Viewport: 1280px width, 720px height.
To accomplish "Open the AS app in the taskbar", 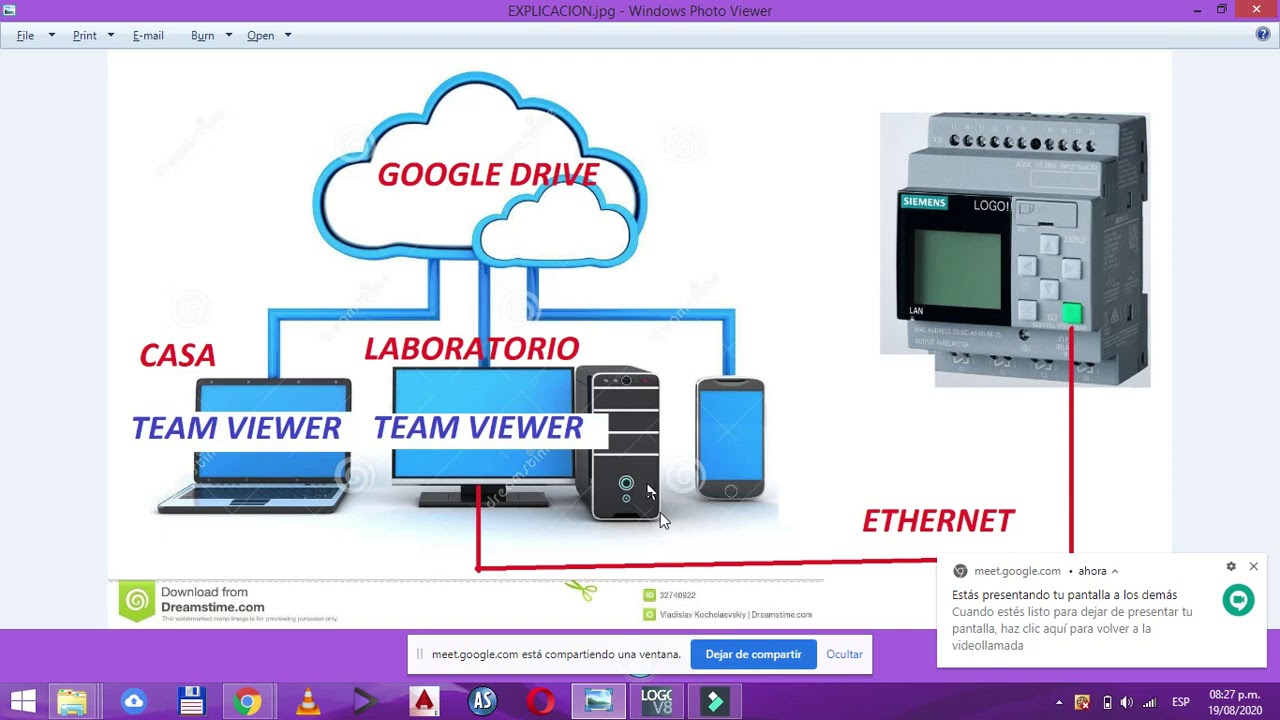I will click(483, 701).
